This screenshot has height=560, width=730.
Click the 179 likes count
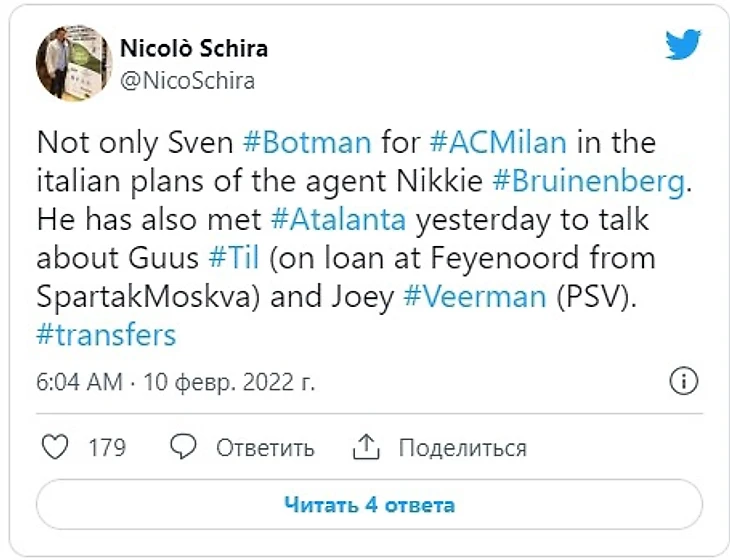pos(107,447)
